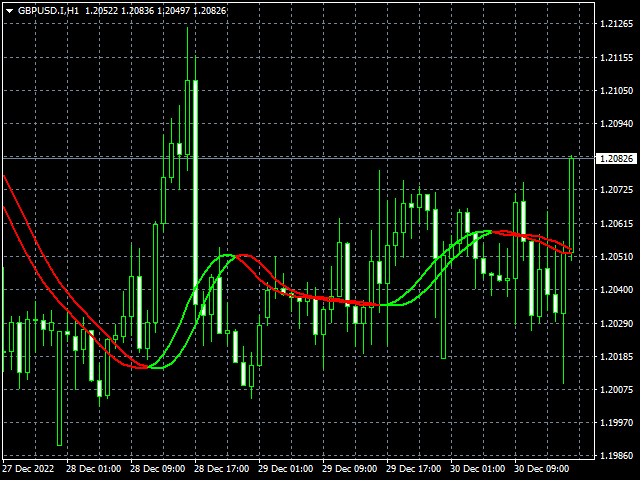Image resolution: width=640 pixels, height=480 pixels.
Task: Click the 1.20400 price axis label
Action: (617, 289)
